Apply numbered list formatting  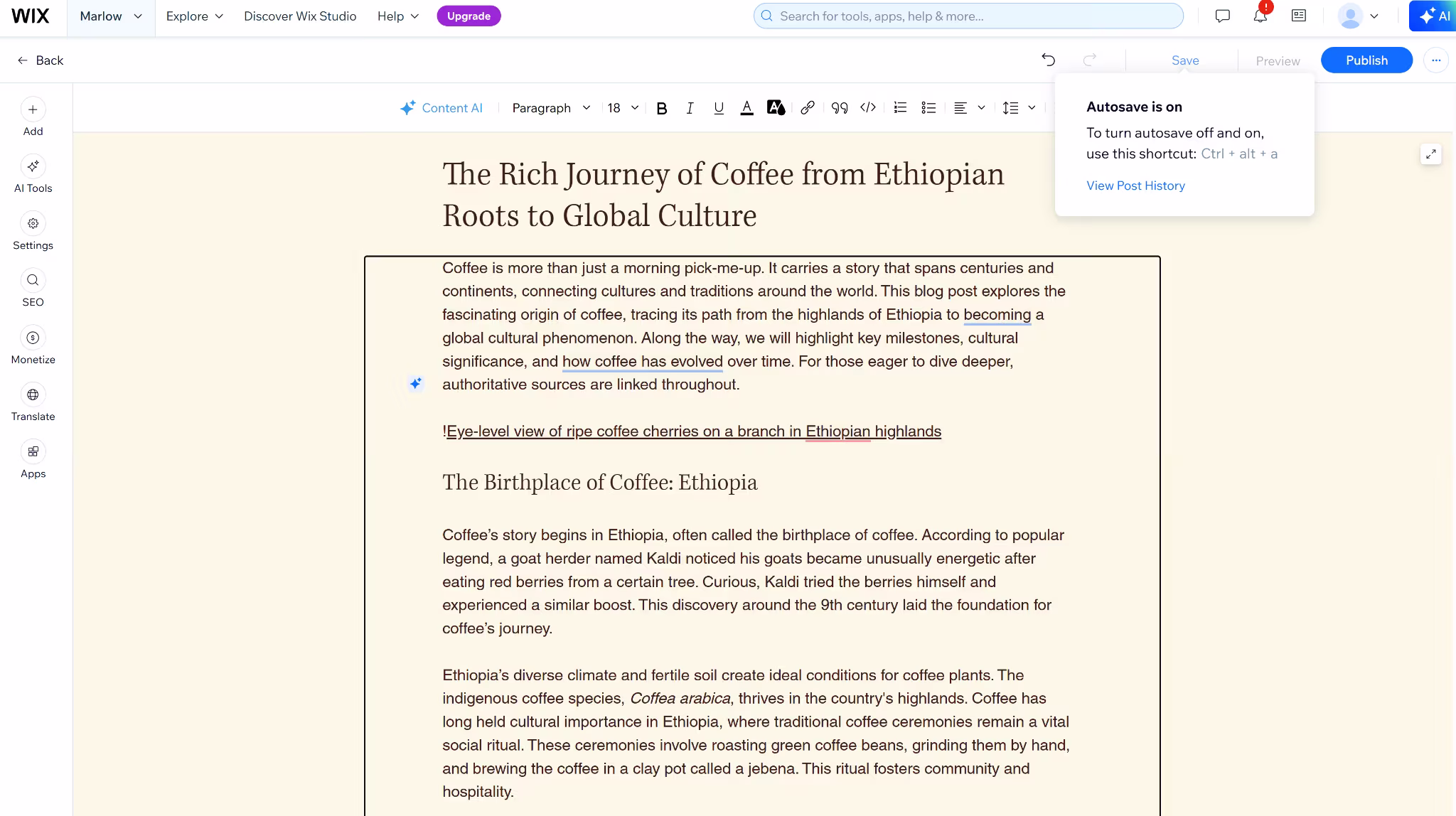click(x=900, y=108)
